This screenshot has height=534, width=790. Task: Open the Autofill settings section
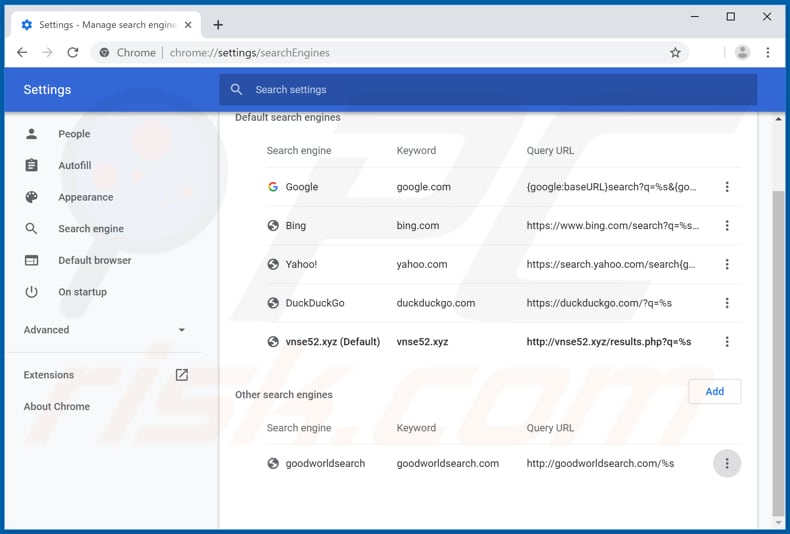(75, 165)
